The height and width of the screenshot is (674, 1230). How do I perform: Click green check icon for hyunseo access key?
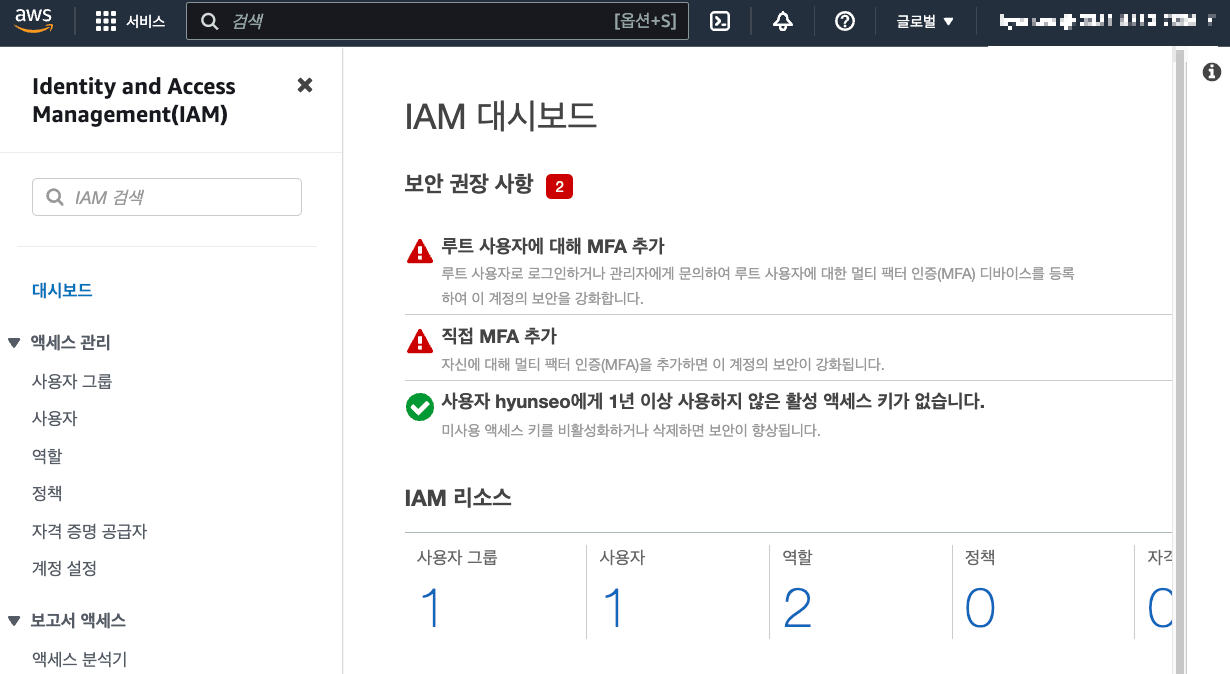[420, 407]
